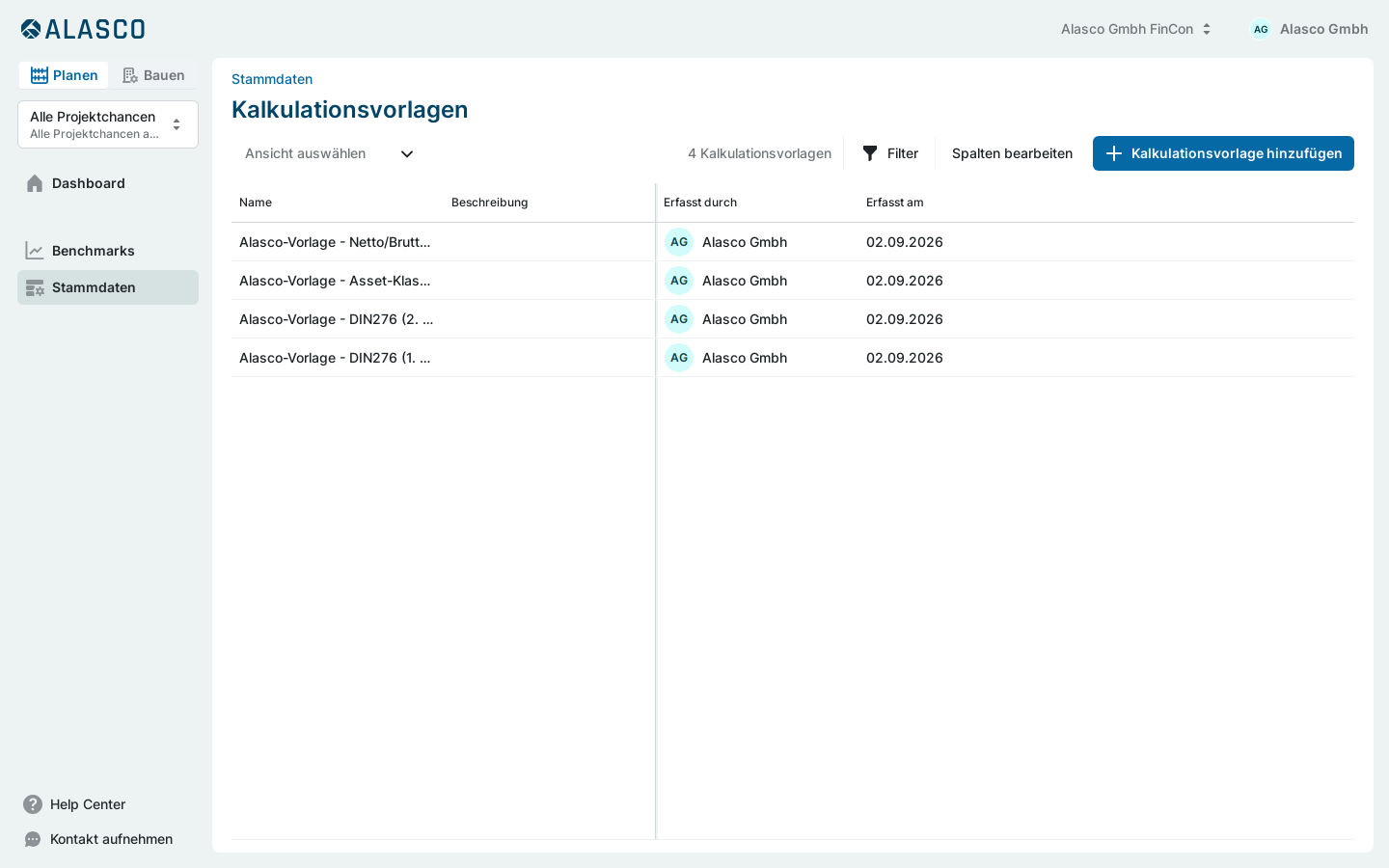Click Spalten bearbeiten button
This screenshot has width=1389, height=868.
[x=1012, y=153]
